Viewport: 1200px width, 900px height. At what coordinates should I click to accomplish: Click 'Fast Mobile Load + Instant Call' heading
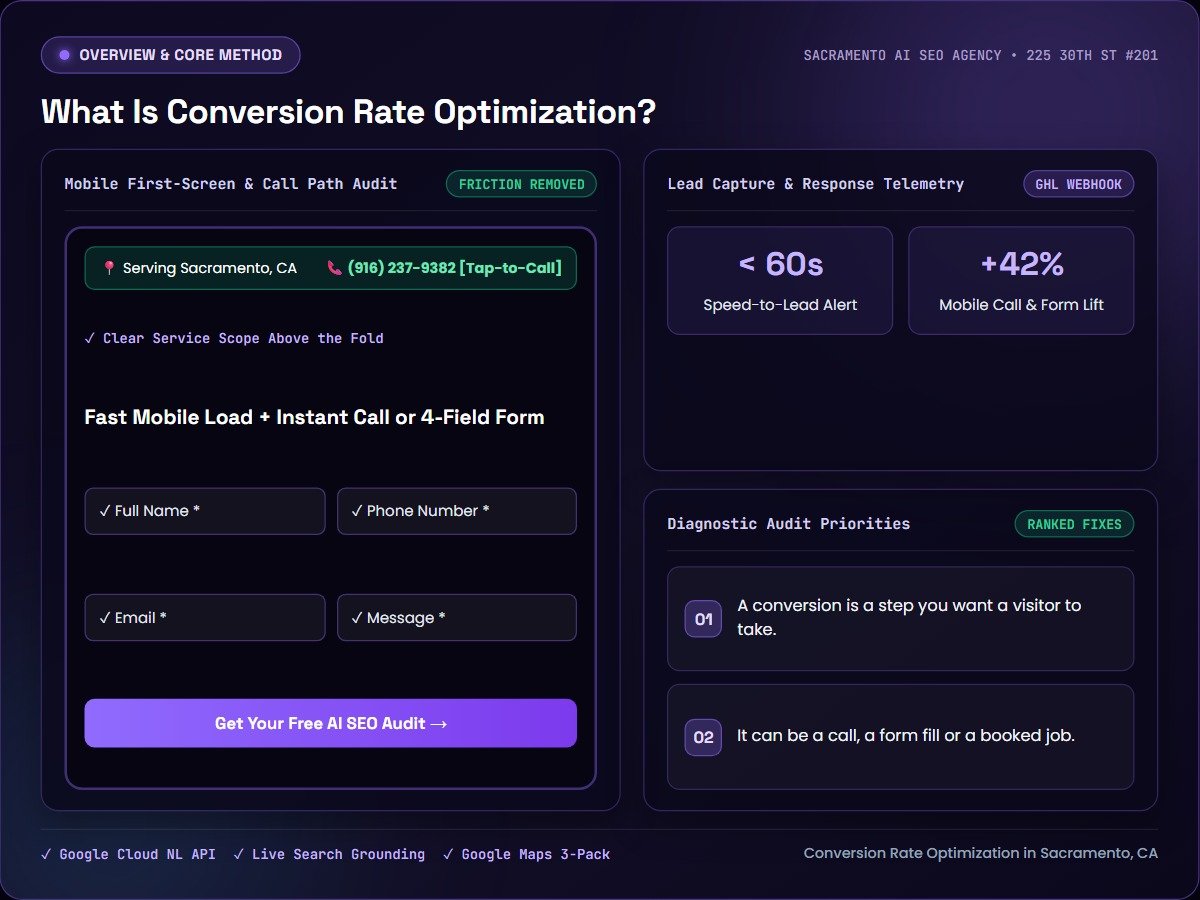[x=314, y=417]
